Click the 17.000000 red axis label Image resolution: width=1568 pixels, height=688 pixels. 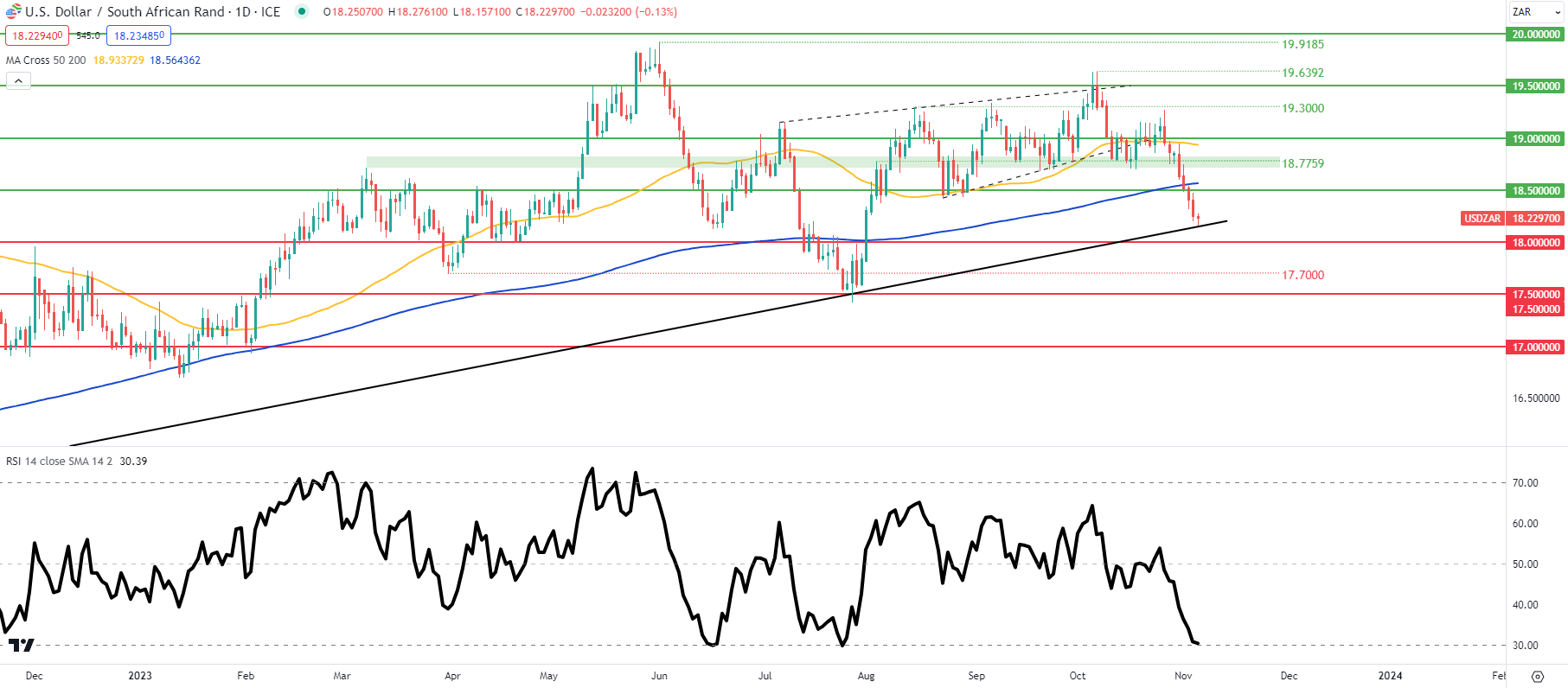point(1536,347)
